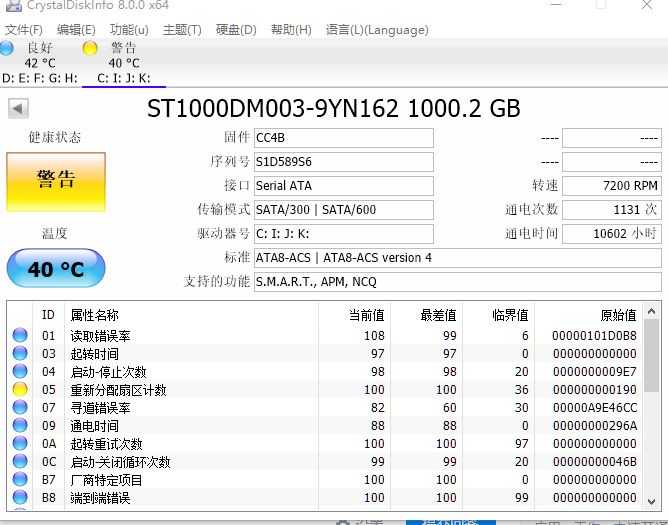Click the 10602 小时 power-on hours field

[x=612, y=234]
